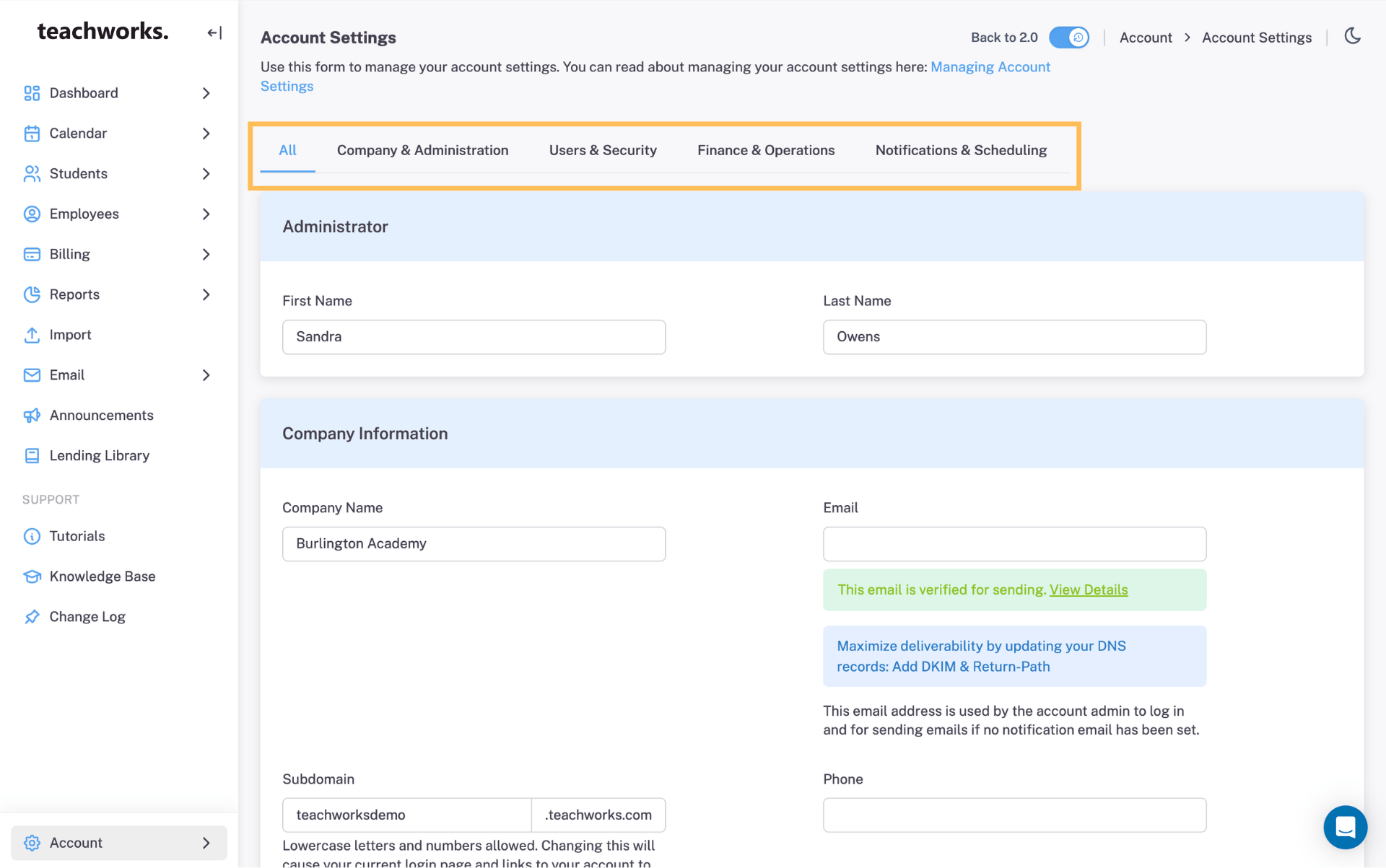
Task: Expand the Employees menu chevron
Action: point(206,214)
